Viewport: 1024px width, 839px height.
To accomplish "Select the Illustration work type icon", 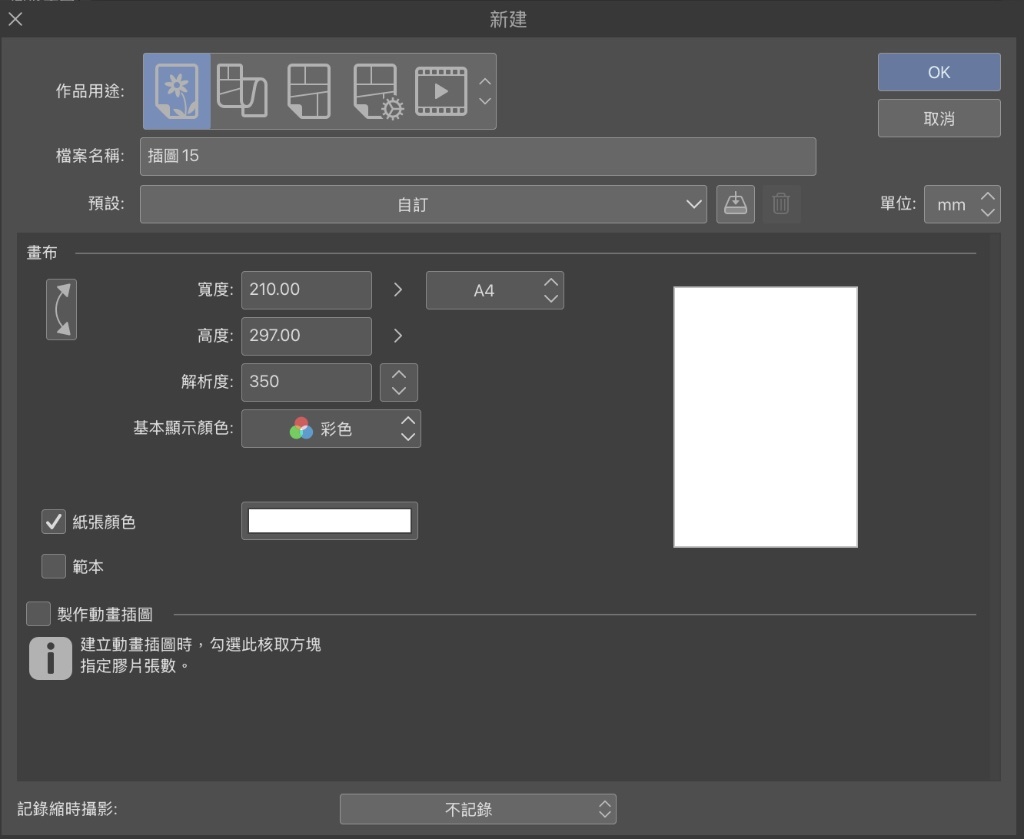I will pos(177,91).
